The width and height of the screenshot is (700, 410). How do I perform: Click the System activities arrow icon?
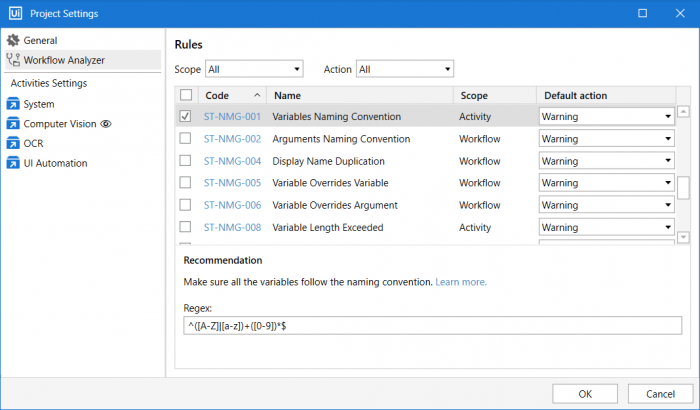click(x=13, y=104)
